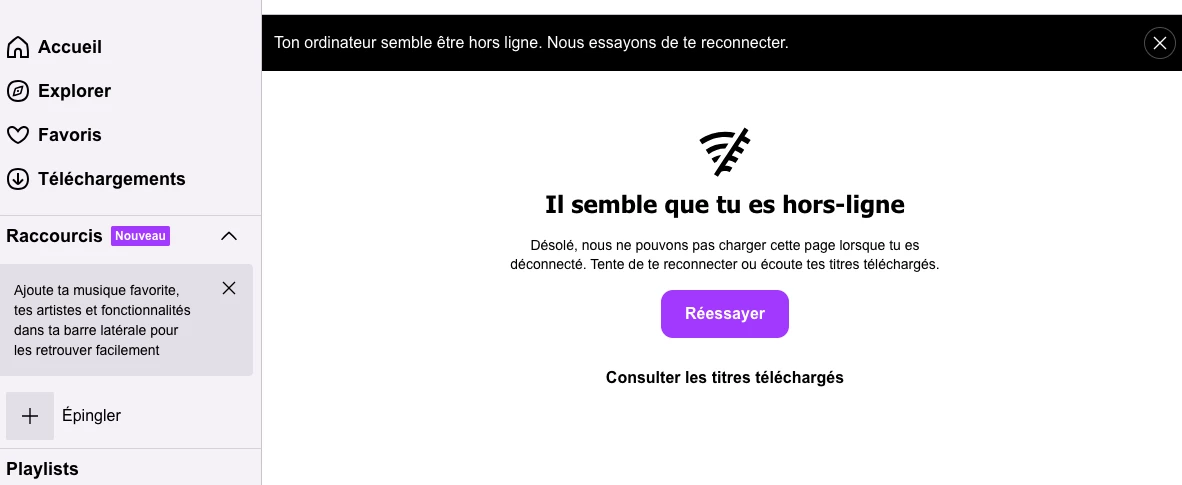Click the Téléchargements download arrow icon
1182x485 pixels.
click(17, 180)
